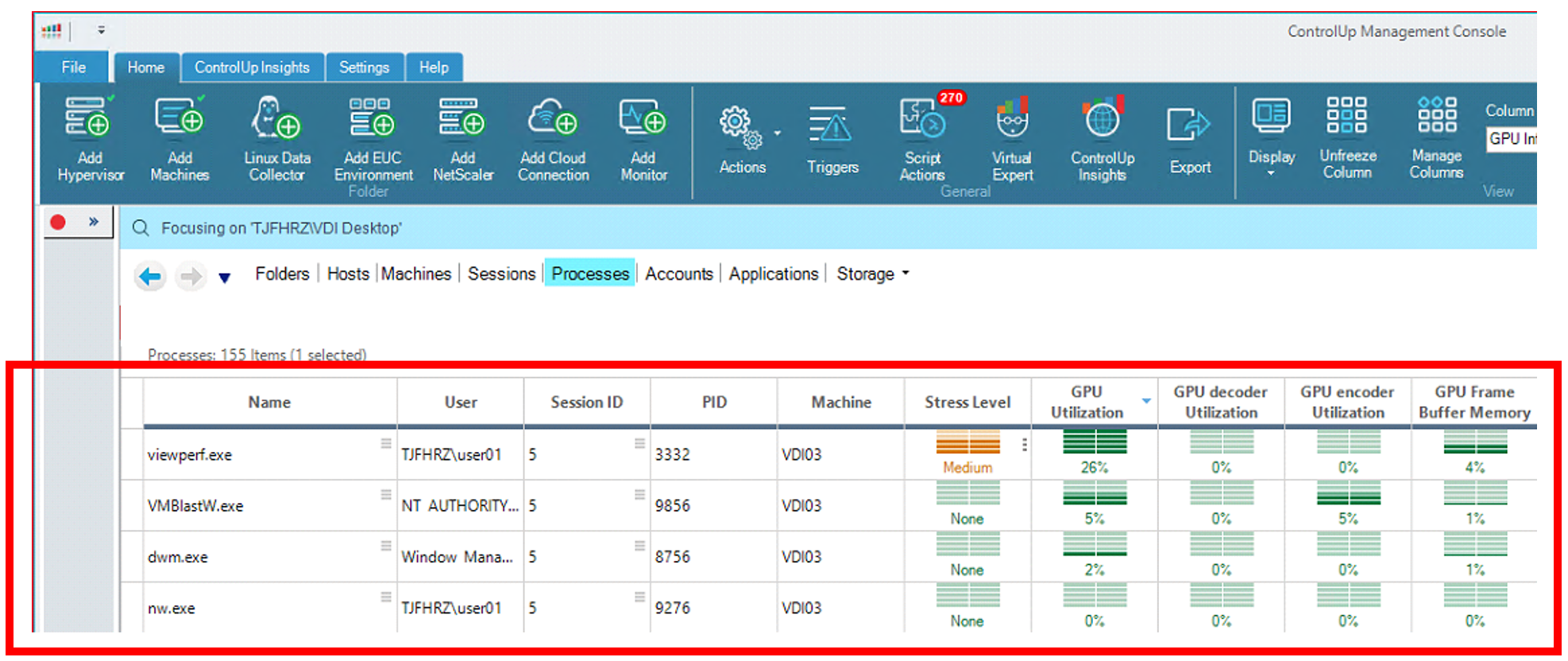Switch to the Home tab
Screen dimensions: 1568x661
click(x=146, y=68)
